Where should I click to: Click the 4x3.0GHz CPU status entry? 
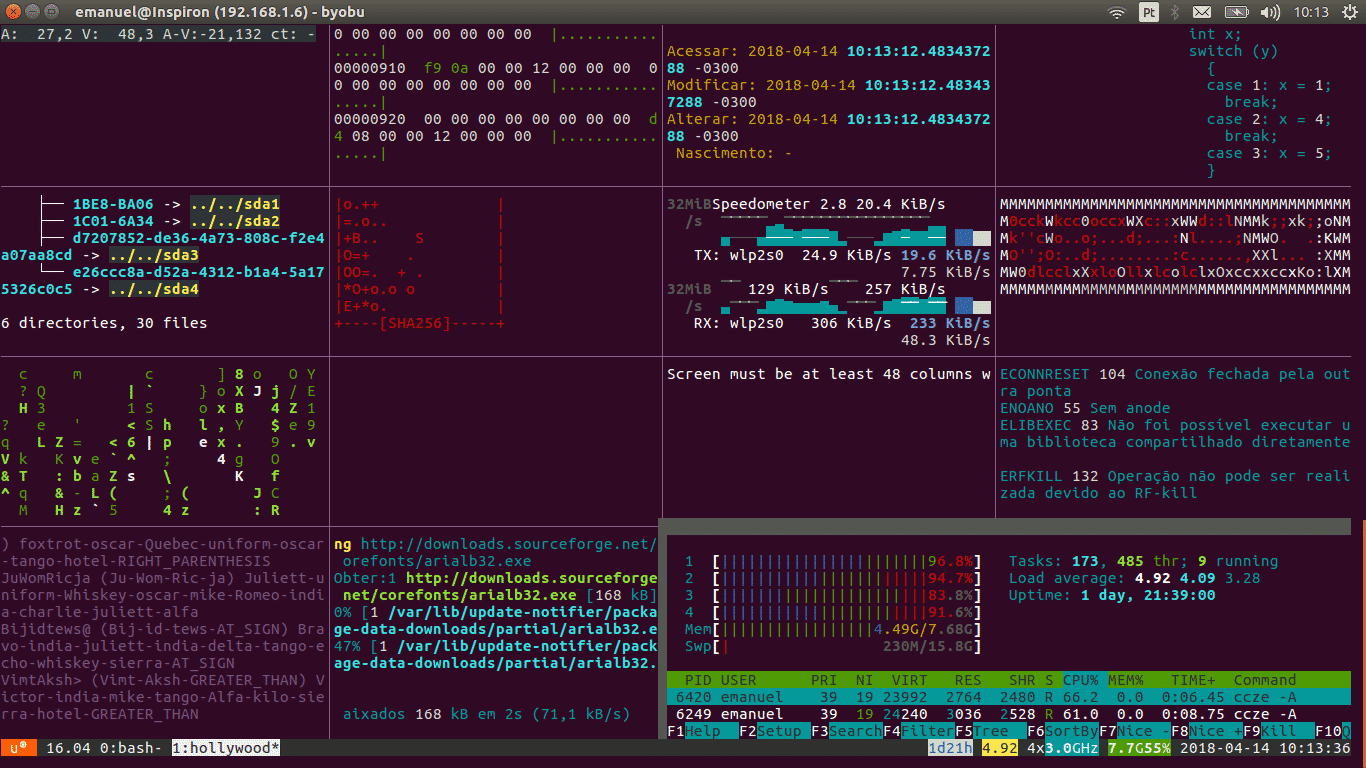[1063, 748]
